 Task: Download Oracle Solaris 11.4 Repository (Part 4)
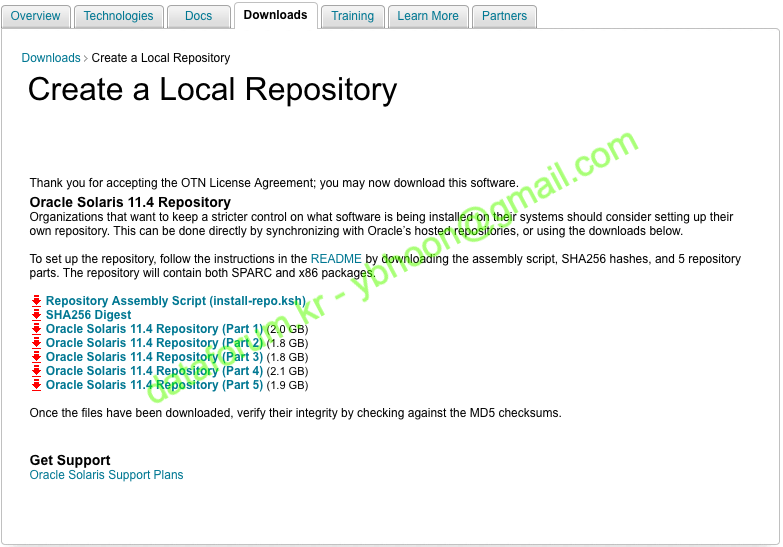[154, 371]
